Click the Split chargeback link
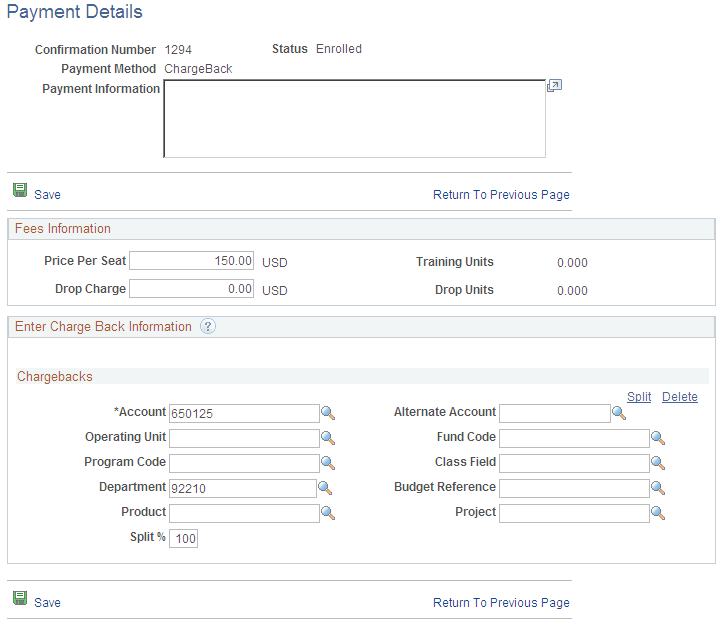This screenshot has width=721, height=622. point(639,397)
